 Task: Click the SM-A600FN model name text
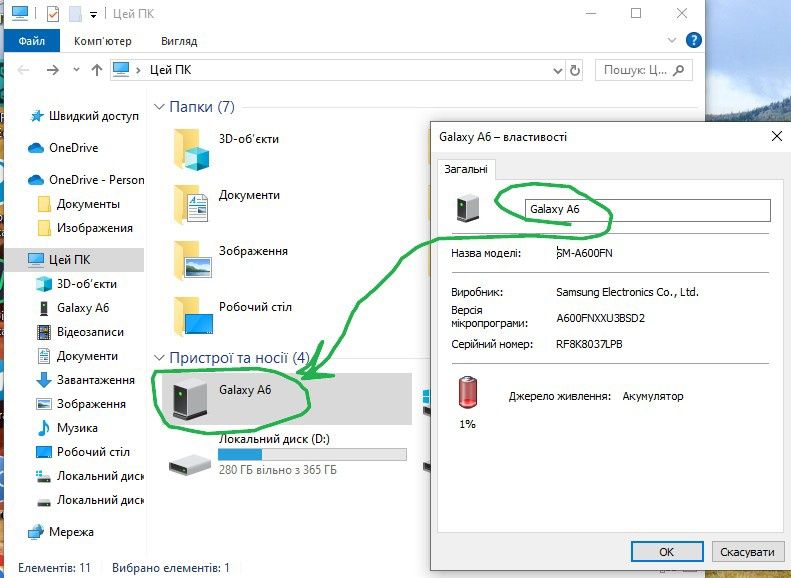(x=584, y=253)
